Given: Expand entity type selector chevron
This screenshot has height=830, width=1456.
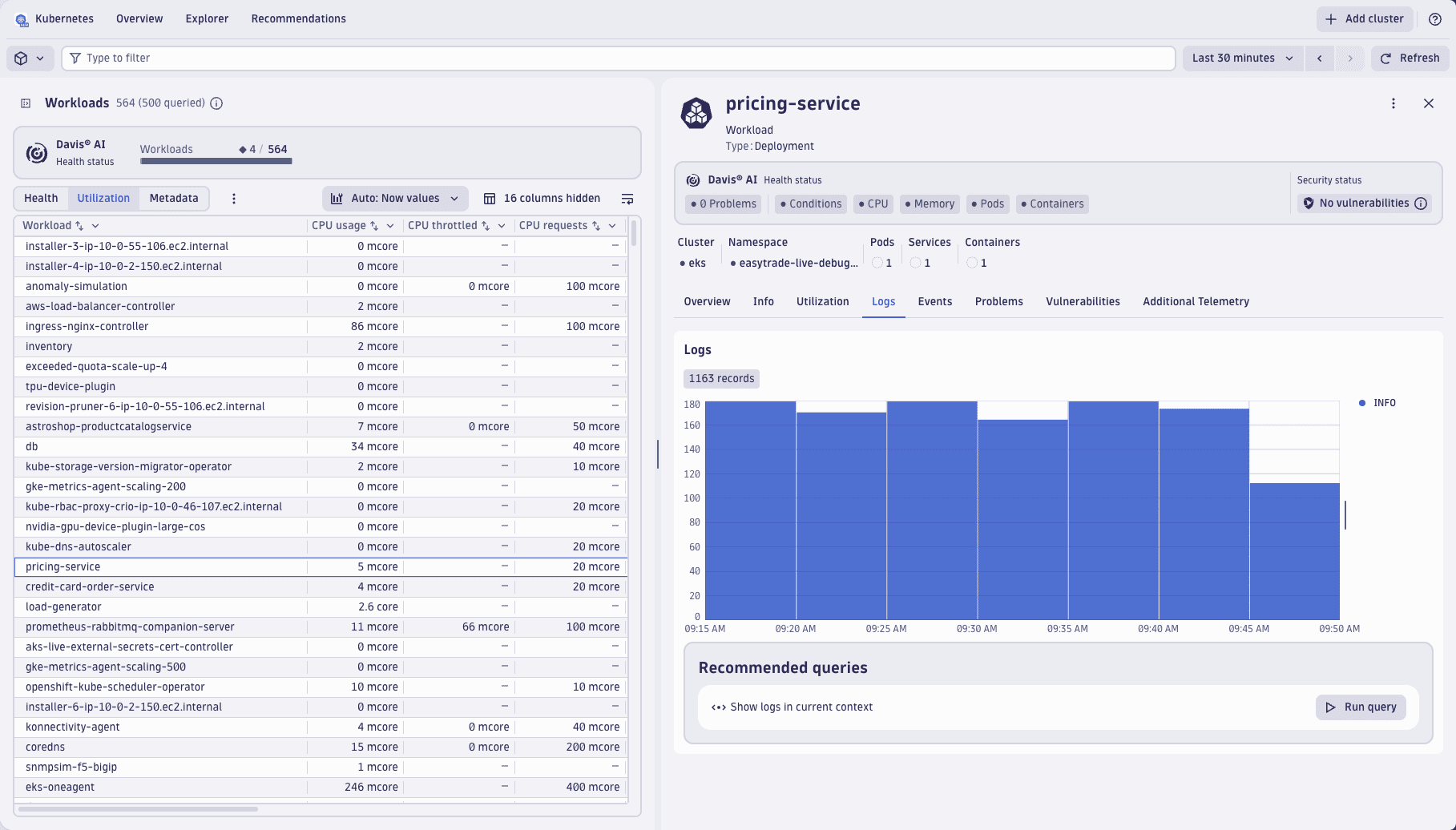Looking at the screenshot, I should (40, 58).
